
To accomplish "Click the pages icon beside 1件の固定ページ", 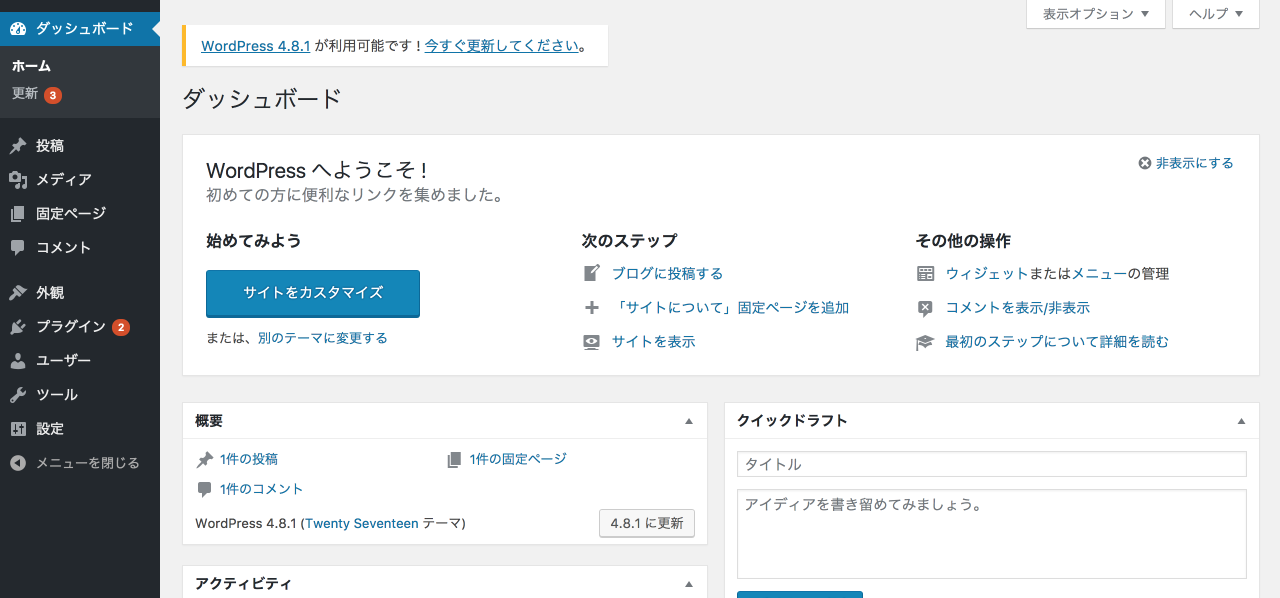I will [454, 459].
